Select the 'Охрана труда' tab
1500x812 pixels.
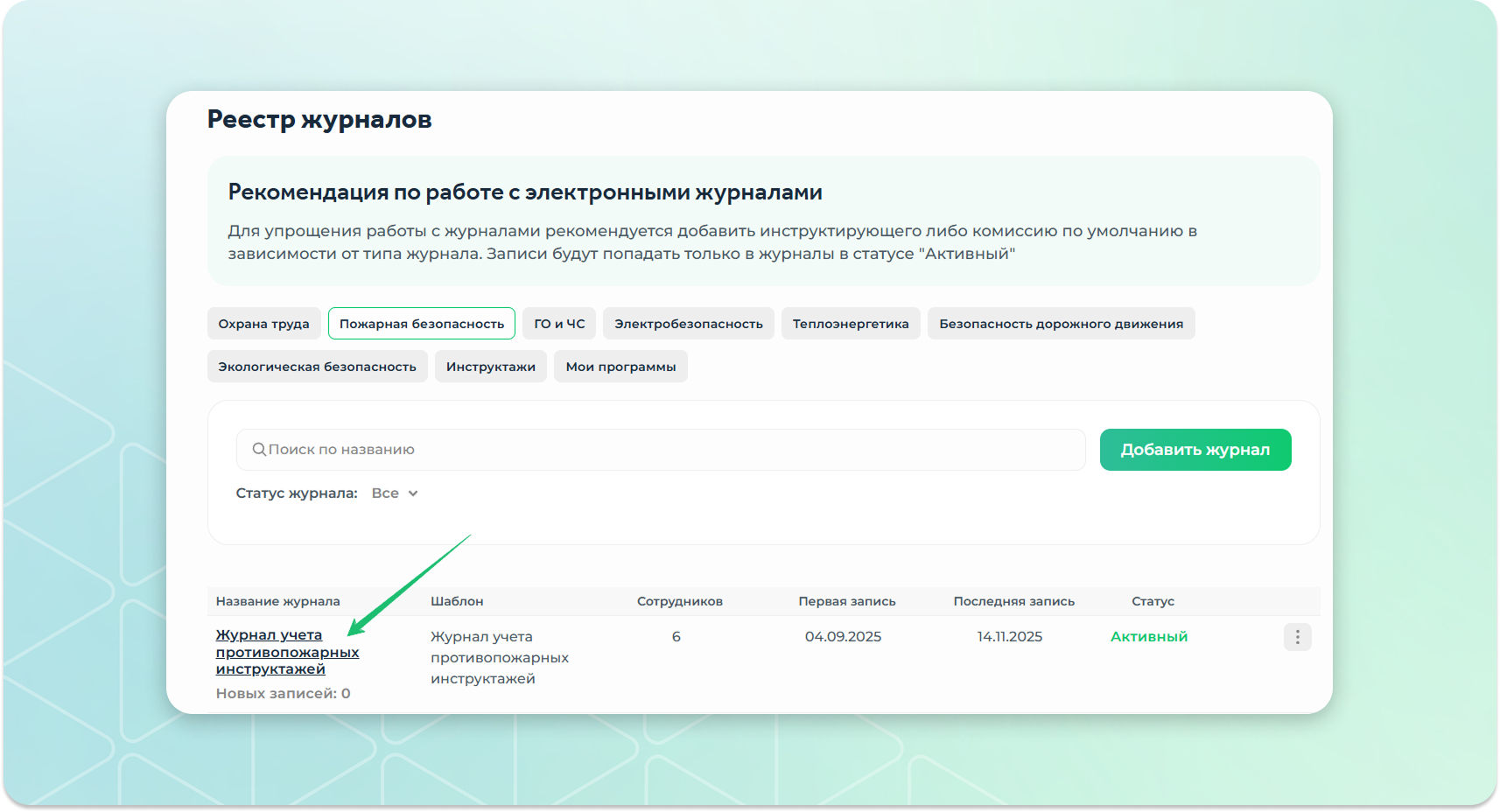(x=263, y=324)
